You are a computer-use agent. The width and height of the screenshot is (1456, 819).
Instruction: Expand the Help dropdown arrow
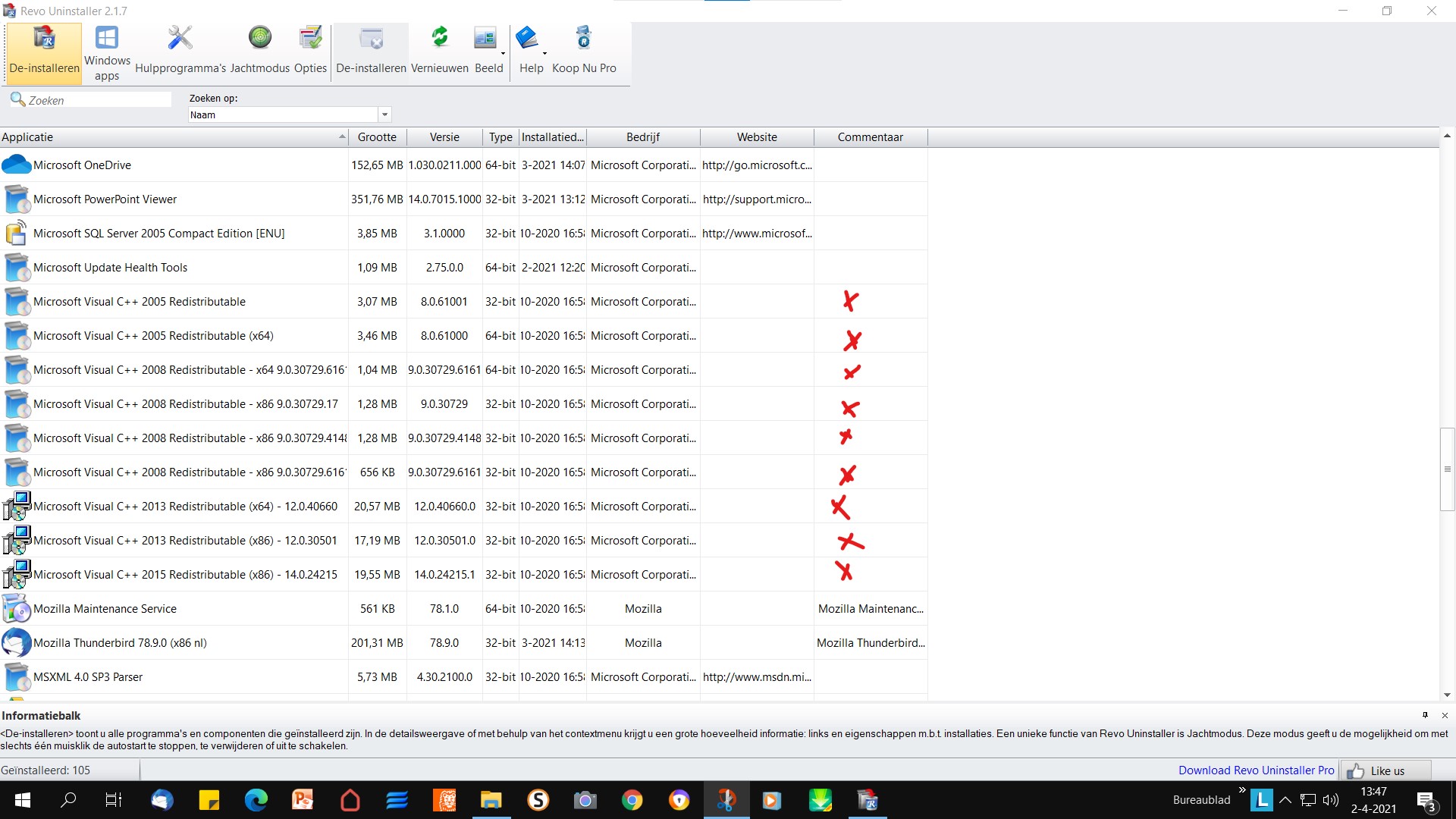[x=544, y=54]
